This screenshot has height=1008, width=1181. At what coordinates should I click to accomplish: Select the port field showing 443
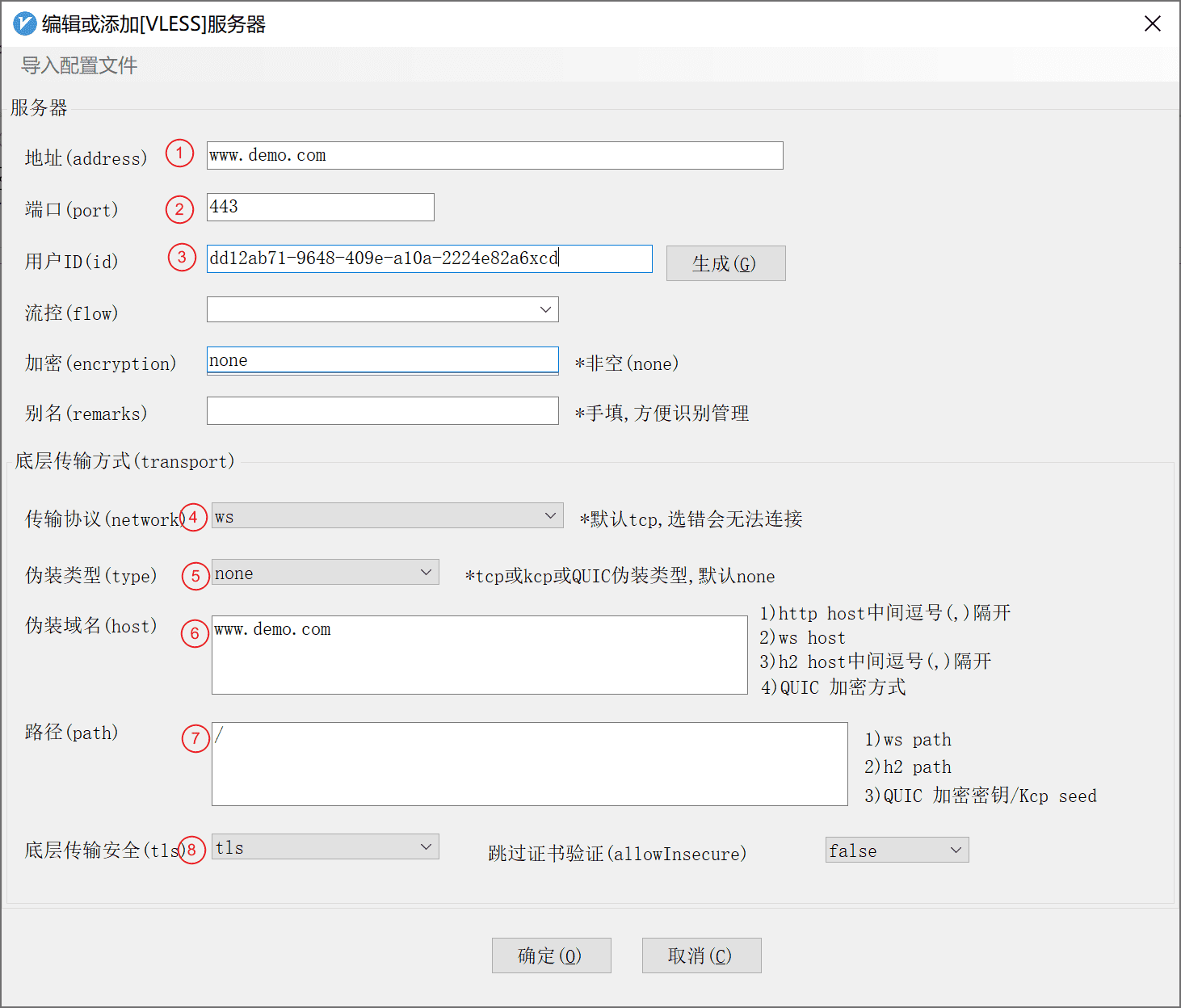coord(320,207)
